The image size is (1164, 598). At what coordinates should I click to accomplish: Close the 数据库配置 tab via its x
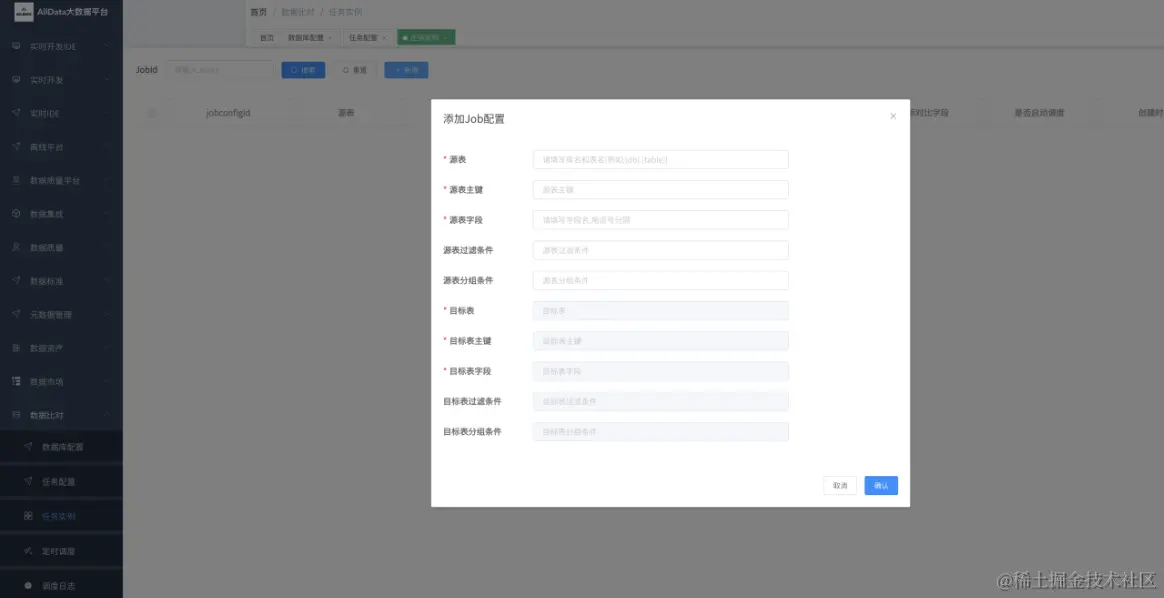pyautogui.click(x=330, y=38)
